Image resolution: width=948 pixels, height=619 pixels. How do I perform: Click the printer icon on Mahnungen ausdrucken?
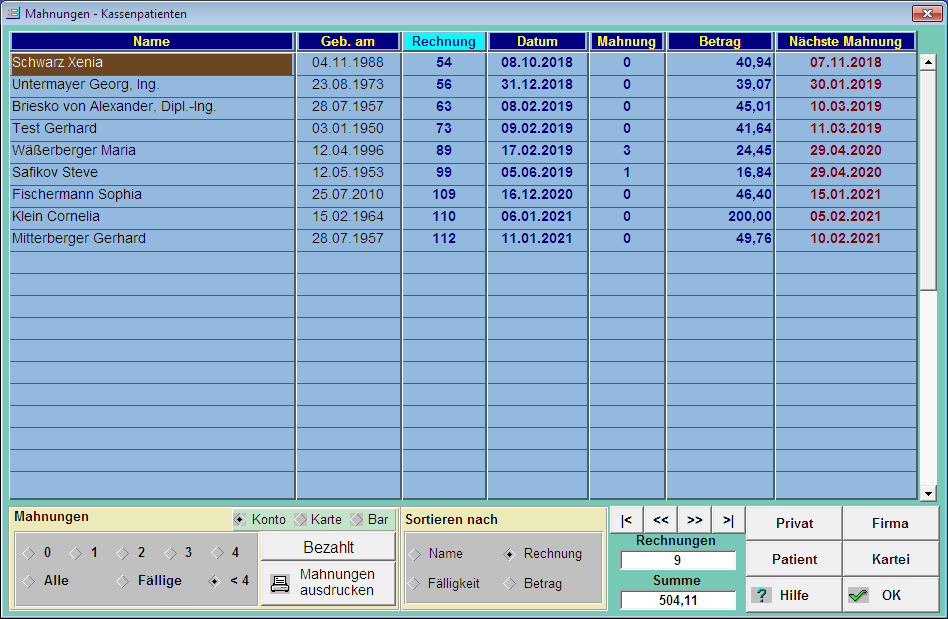(280, 584)
